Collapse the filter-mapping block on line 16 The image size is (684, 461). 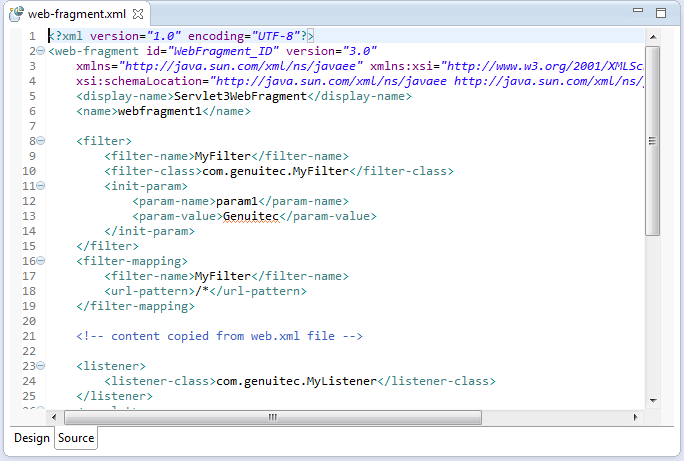coord(40,261)
